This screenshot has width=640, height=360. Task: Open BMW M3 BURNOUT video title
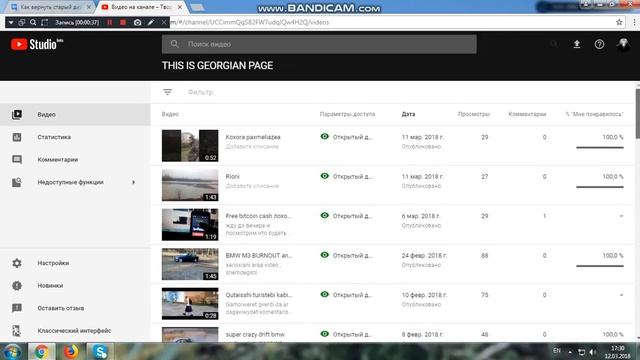tap(259, 256)
